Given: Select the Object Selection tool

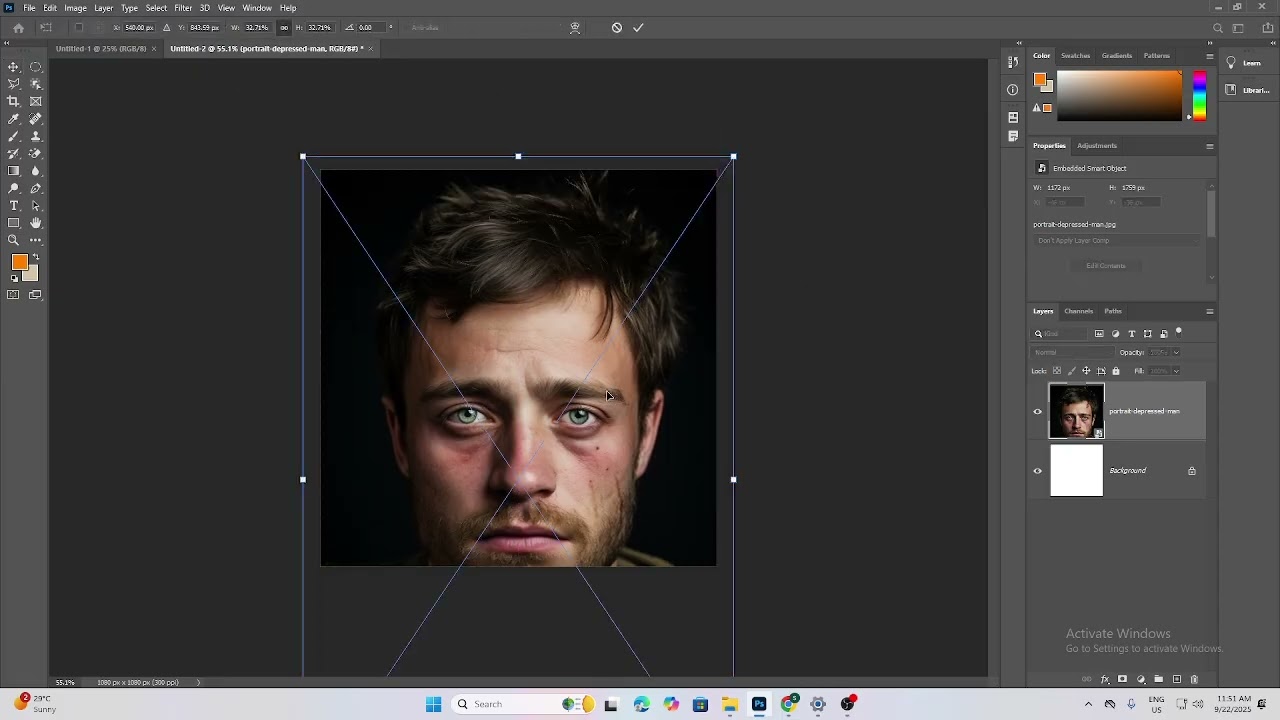Looking at the screenshot, I should click(x=36, y=84).
